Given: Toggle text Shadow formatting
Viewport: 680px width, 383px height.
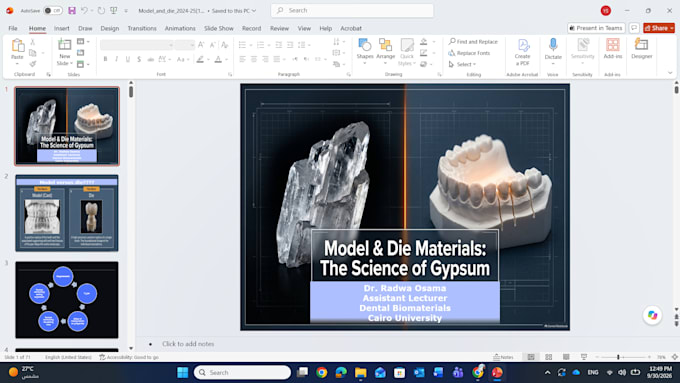Looking at the screenshot, I should click(x=139, y=59).
